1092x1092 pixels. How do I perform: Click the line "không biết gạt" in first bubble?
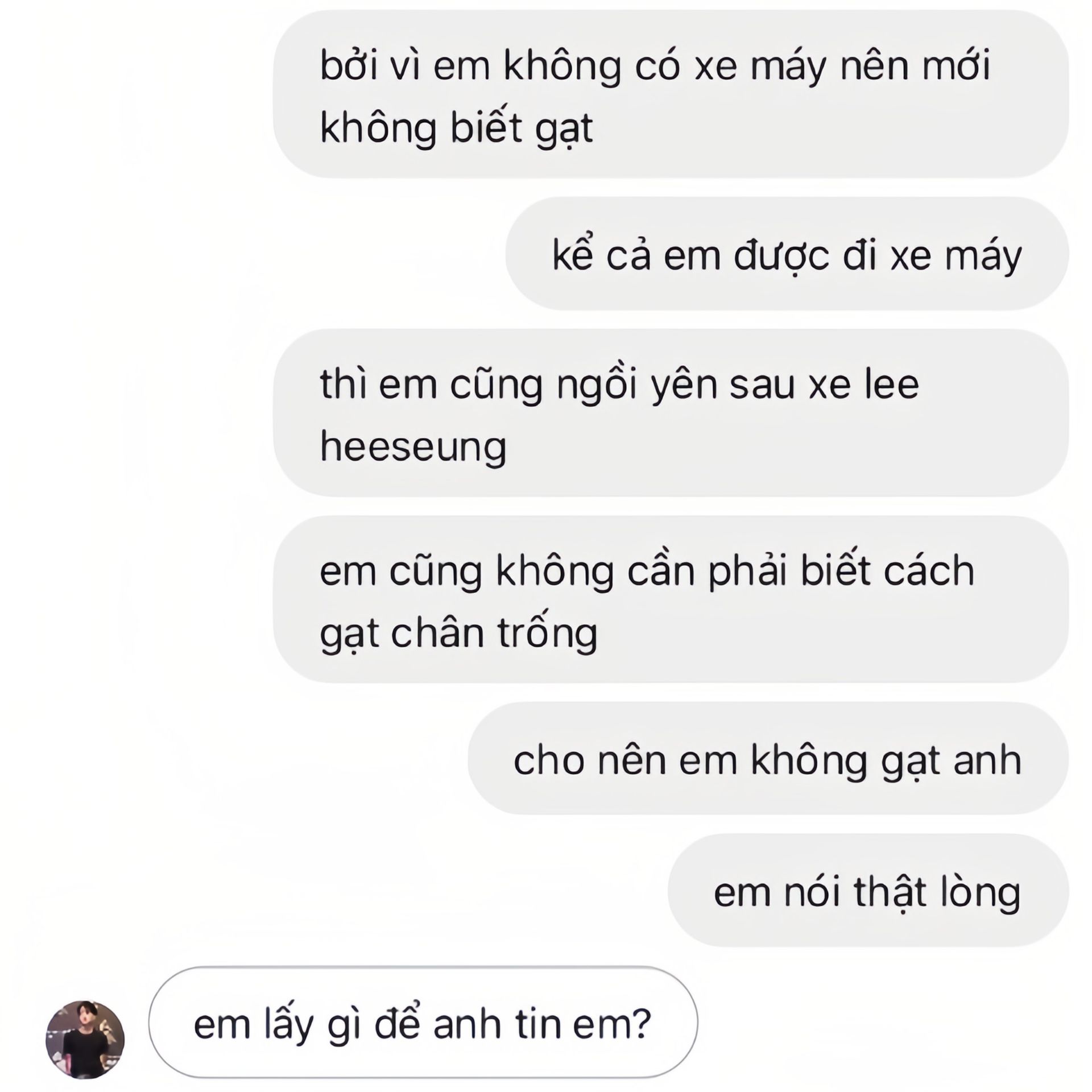[x=456, y=128]
